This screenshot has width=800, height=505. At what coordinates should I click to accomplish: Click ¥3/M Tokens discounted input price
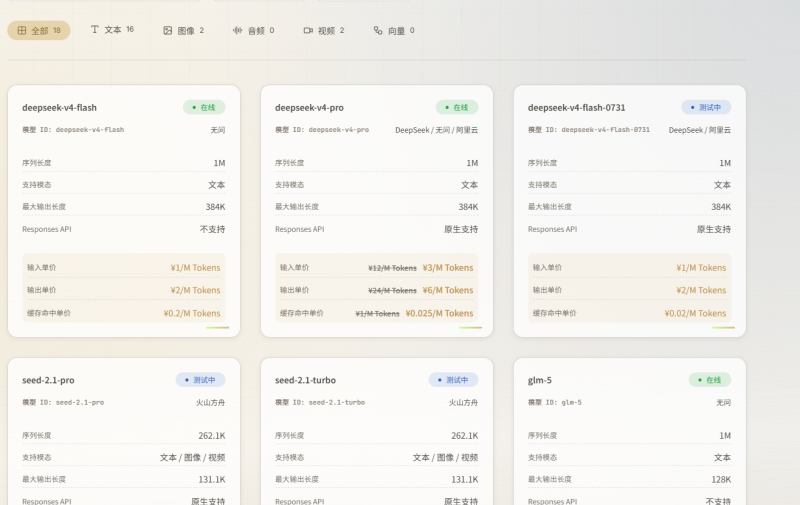pos(448,268)
